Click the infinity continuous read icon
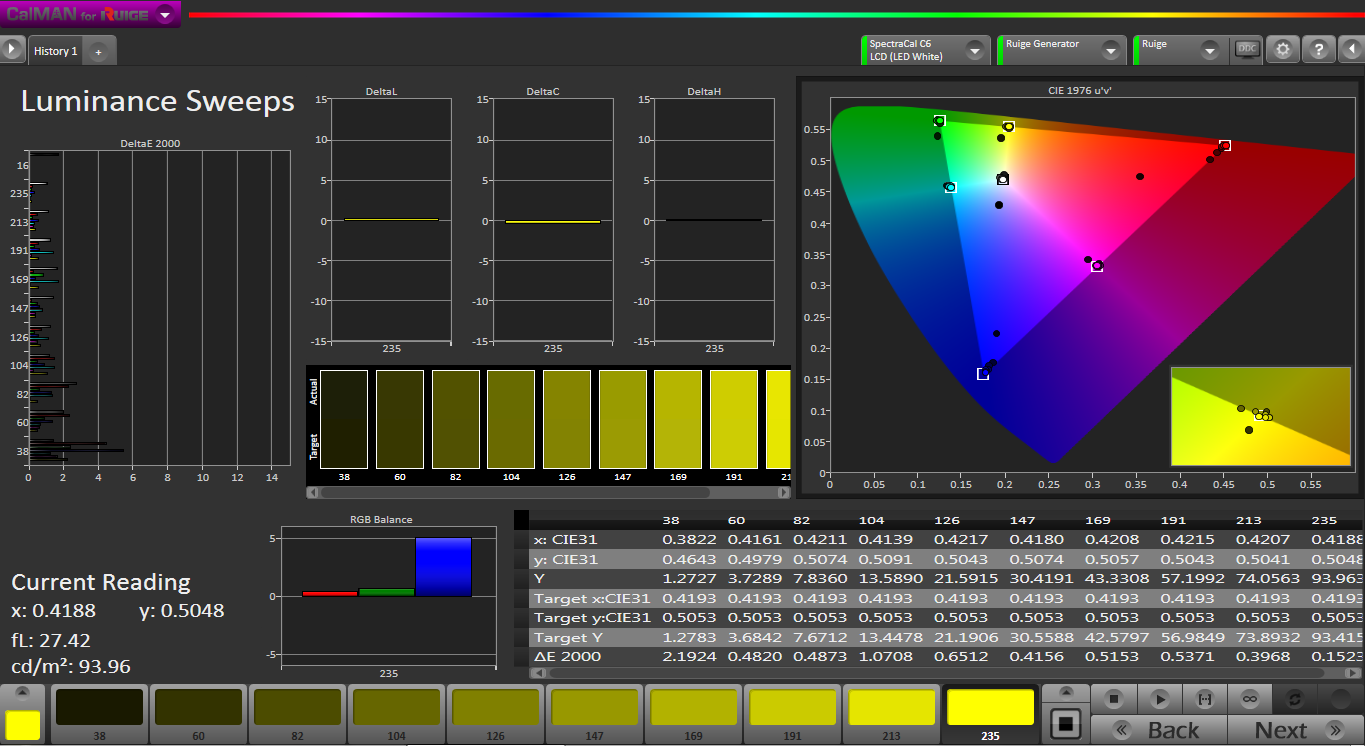 [1249, 699]
